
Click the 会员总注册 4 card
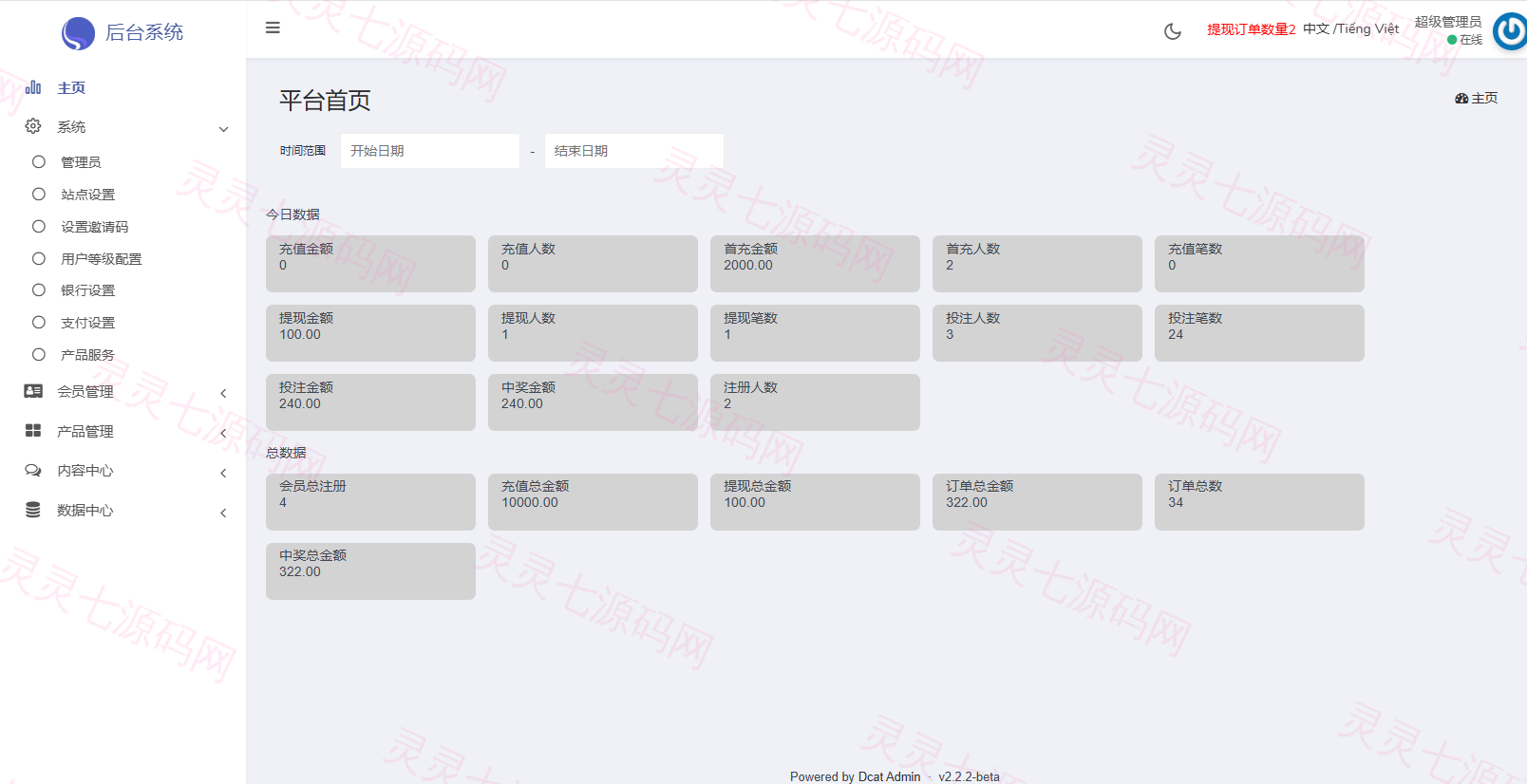(x=370, y=502)
